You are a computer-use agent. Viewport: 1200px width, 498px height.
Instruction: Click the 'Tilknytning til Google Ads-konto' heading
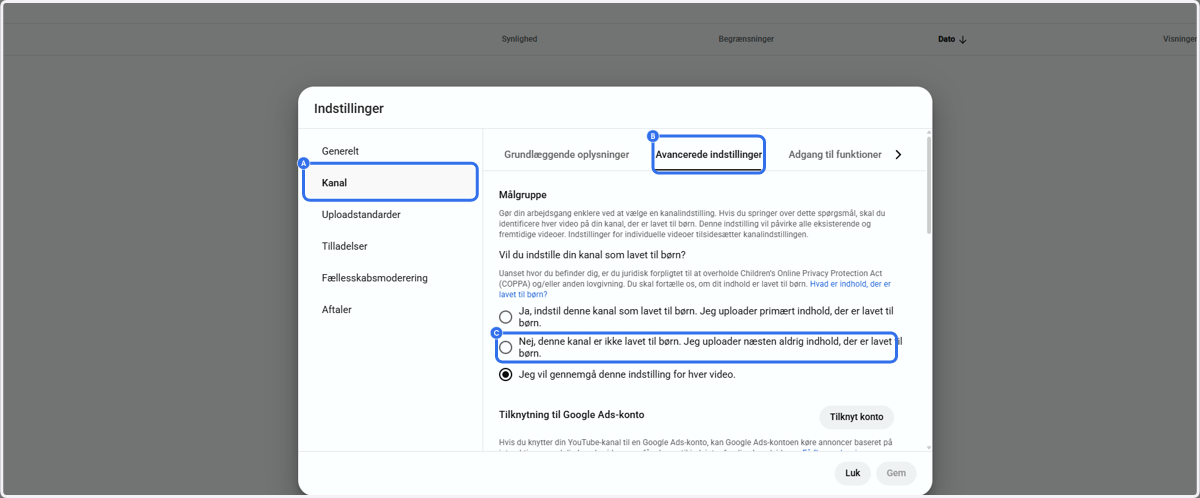(x=571, y=414)
